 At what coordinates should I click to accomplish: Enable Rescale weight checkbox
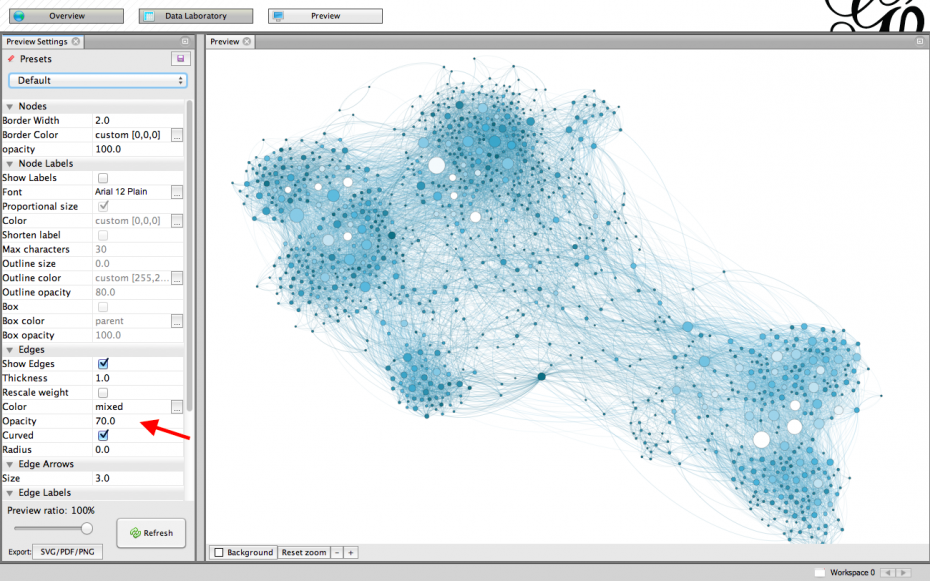102,393
